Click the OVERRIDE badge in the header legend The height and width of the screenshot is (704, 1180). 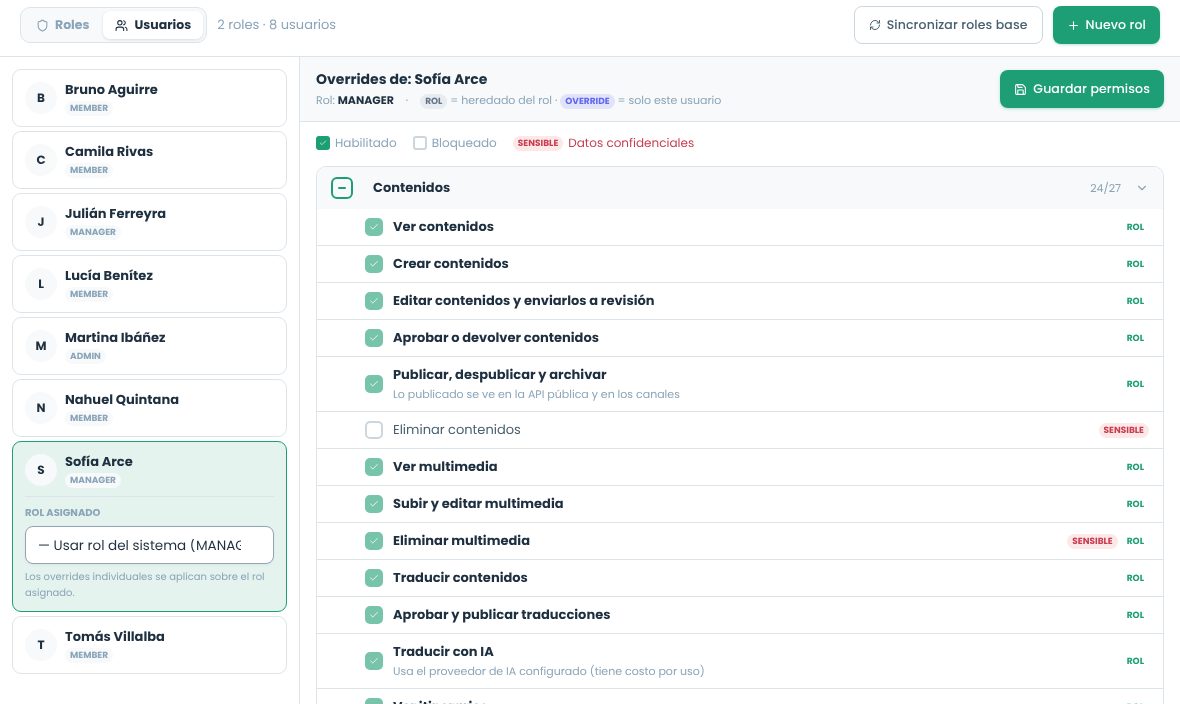[587, 101]
